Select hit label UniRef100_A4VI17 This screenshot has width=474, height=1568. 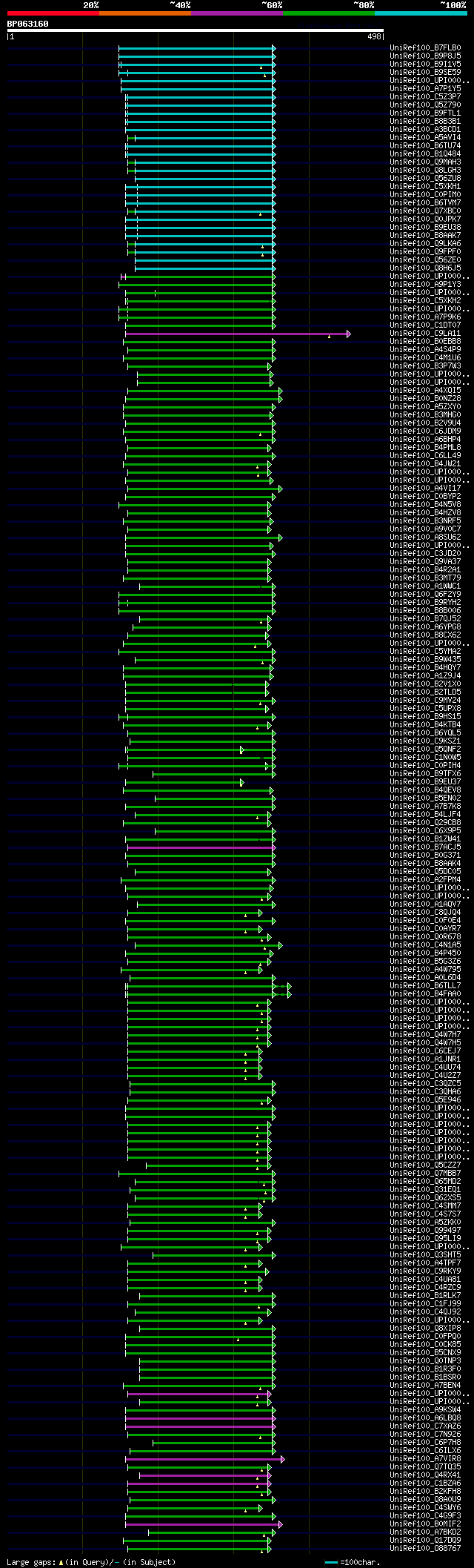click(425, 489)
